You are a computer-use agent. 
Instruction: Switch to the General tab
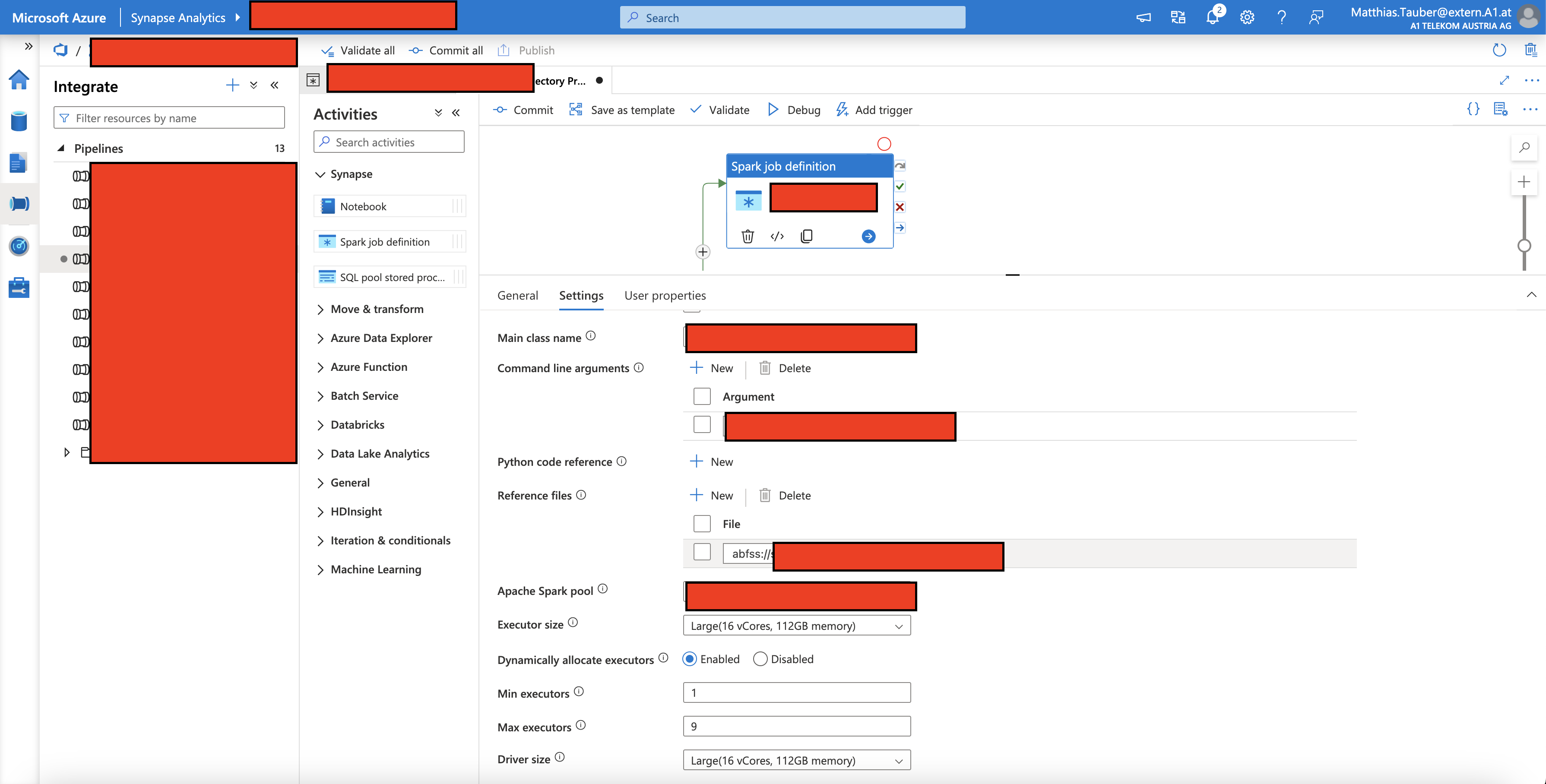[x=517, y=295]
